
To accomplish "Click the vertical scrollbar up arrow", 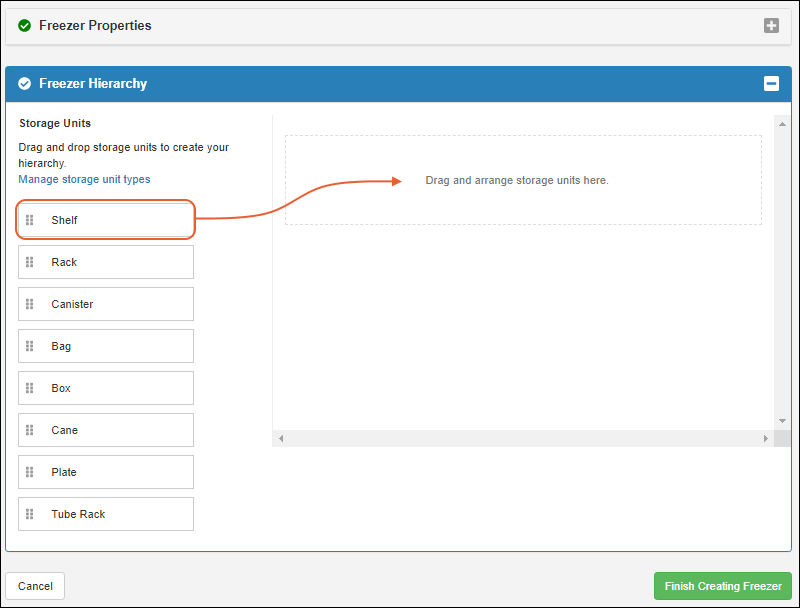I will tap(781, 123).
